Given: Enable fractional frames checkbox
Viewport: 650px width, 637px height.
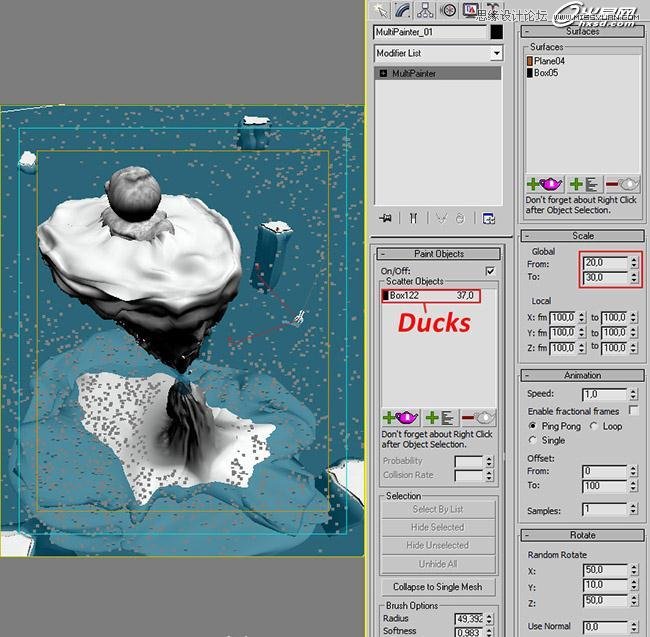Looking at the screenshot, I should (633, 411).
